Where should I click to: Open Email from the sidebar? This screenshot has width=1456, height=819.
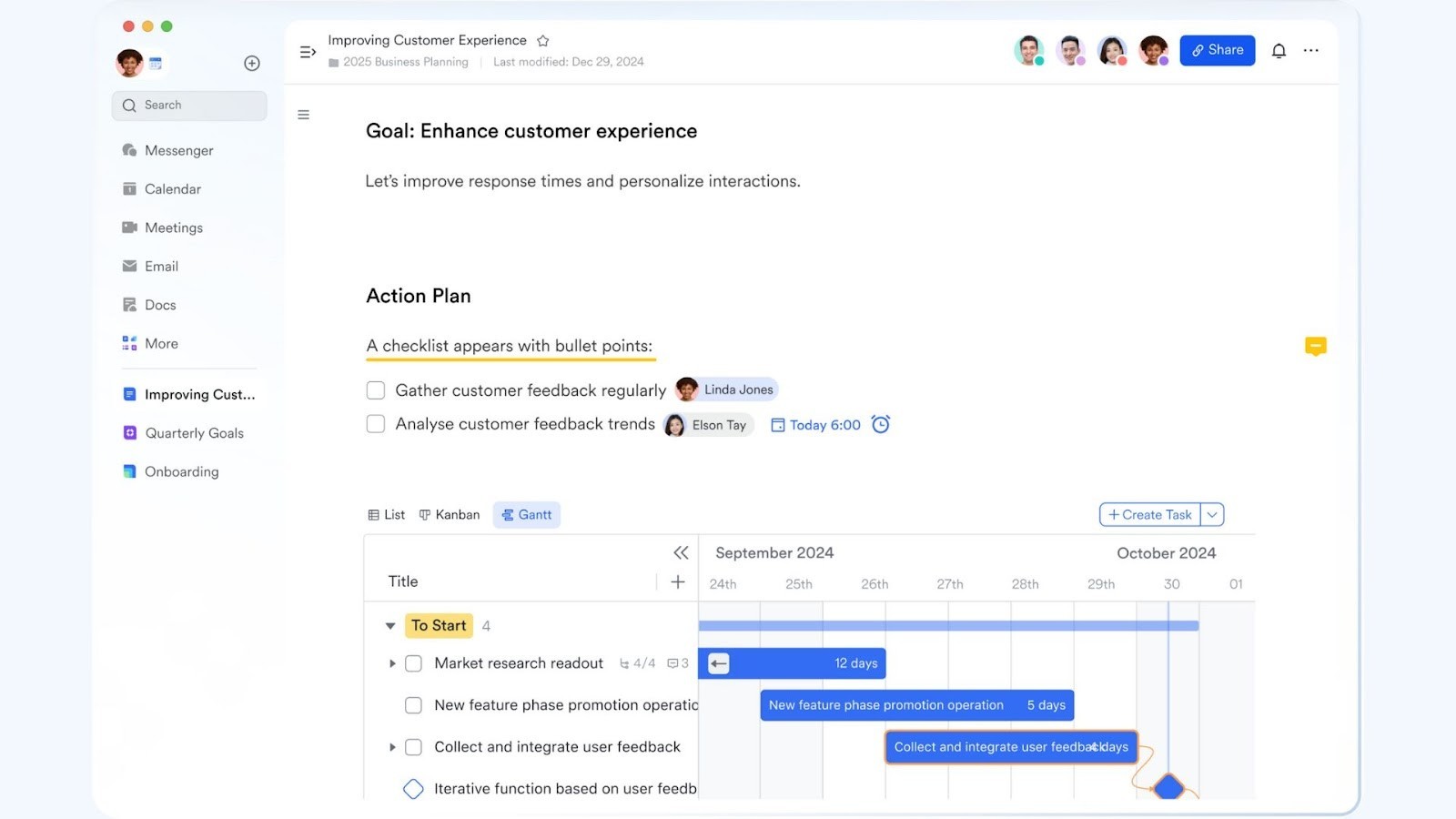(x=162, y=266)
